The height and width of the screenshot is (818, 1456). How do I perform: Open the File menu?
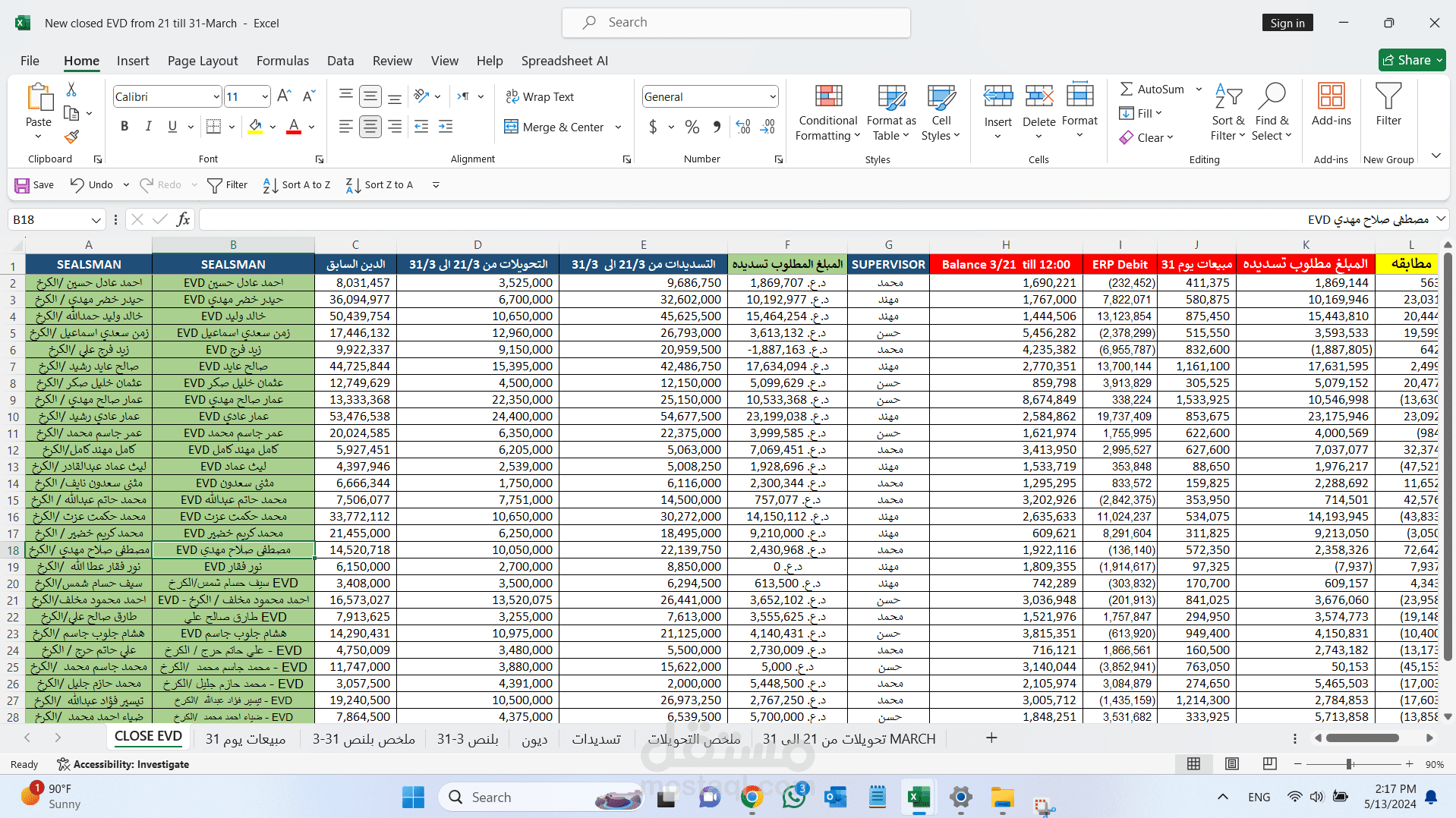click(x=30, y=61)
